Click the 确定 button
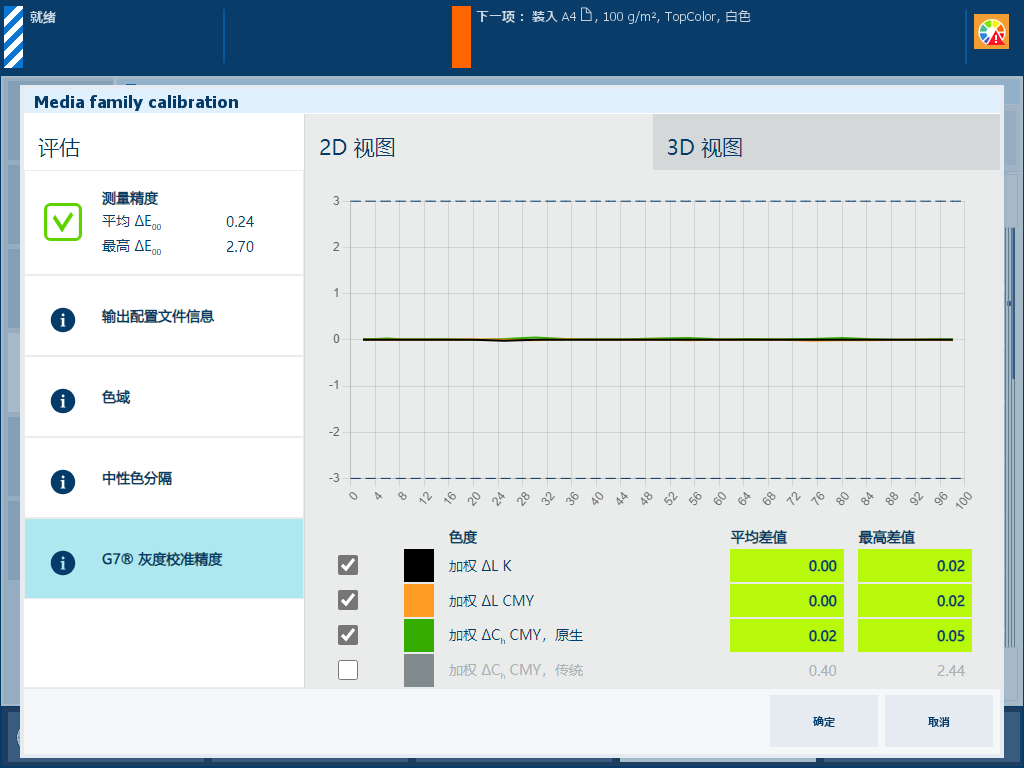Screen dimensions: 1024x768 click(824, 721)
